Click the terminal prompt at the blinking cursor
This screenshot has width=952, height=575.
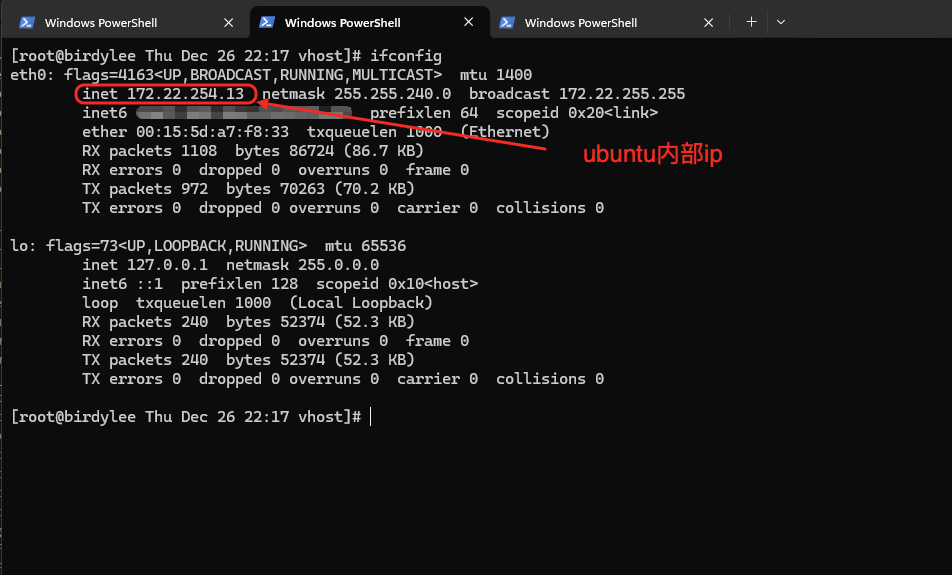pos(370,417)
